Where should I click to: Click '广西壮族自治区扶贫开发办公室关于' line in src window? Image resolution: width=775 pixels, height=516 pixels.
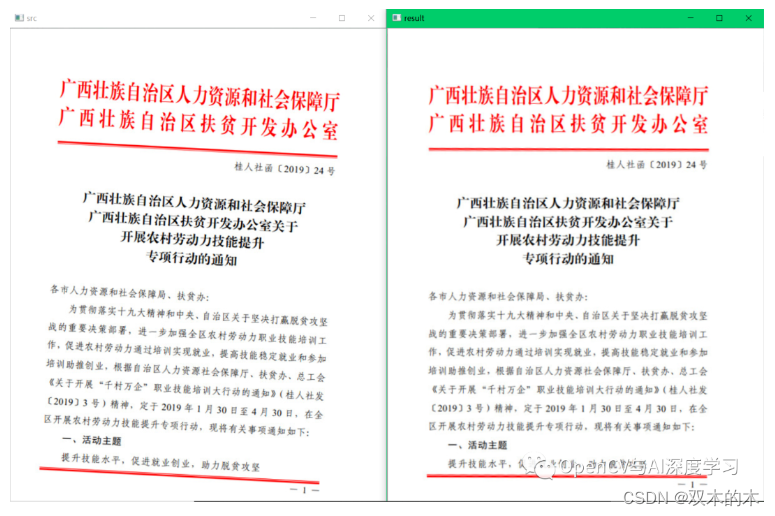coord(193,221)
